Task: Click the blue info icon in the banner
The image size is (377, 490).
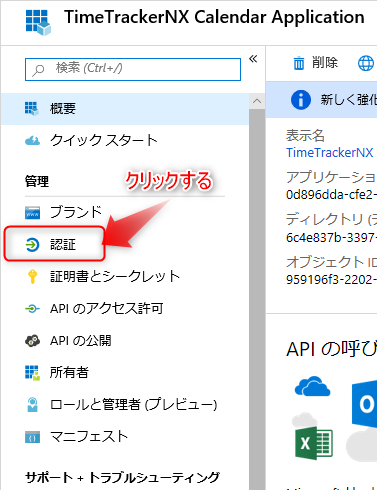Action: point(301,100)
